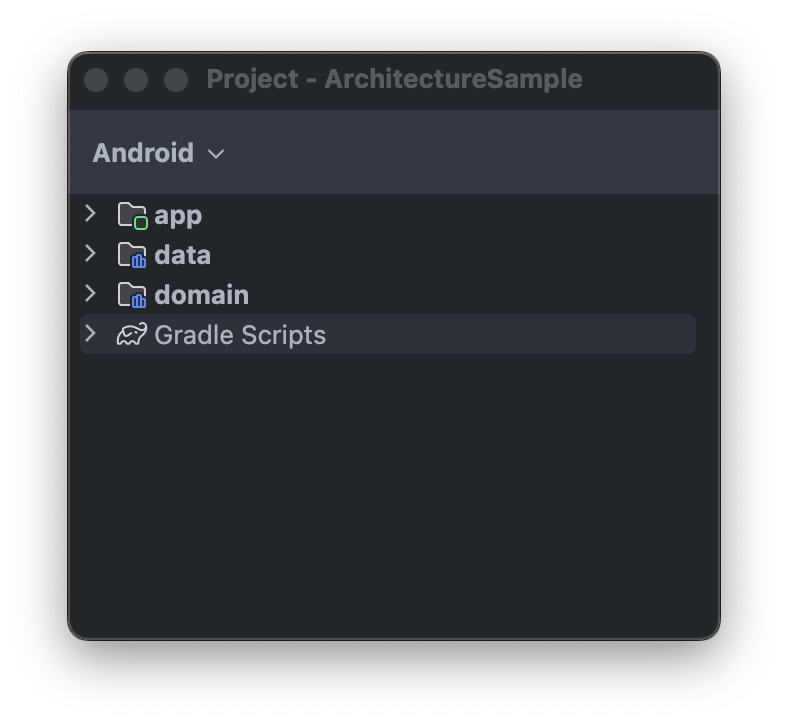788x724 pixels.
Task: Click the data module folder icon
Action: (x=132, y=255)
